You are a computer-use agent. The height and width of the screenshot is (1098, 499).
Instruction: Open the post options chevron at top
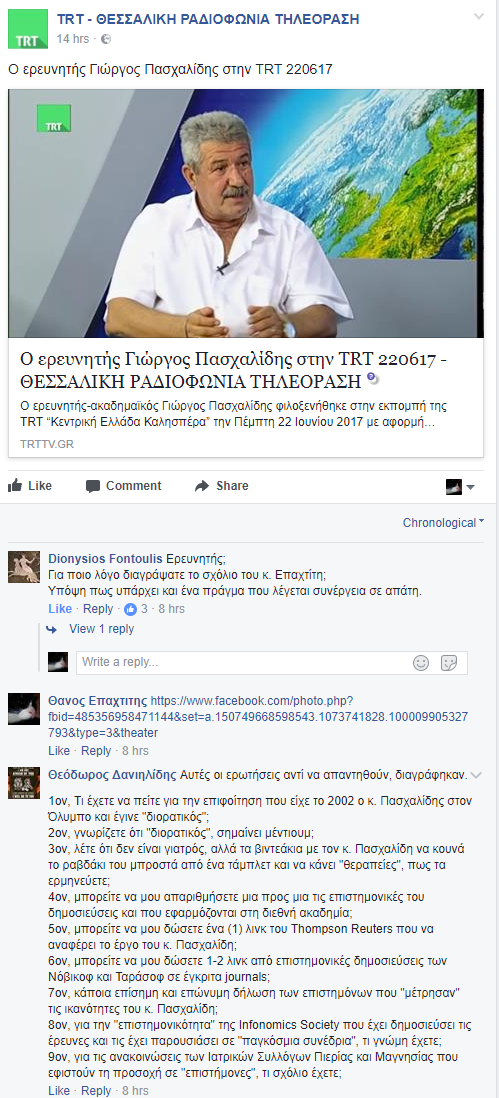point(479,16)
